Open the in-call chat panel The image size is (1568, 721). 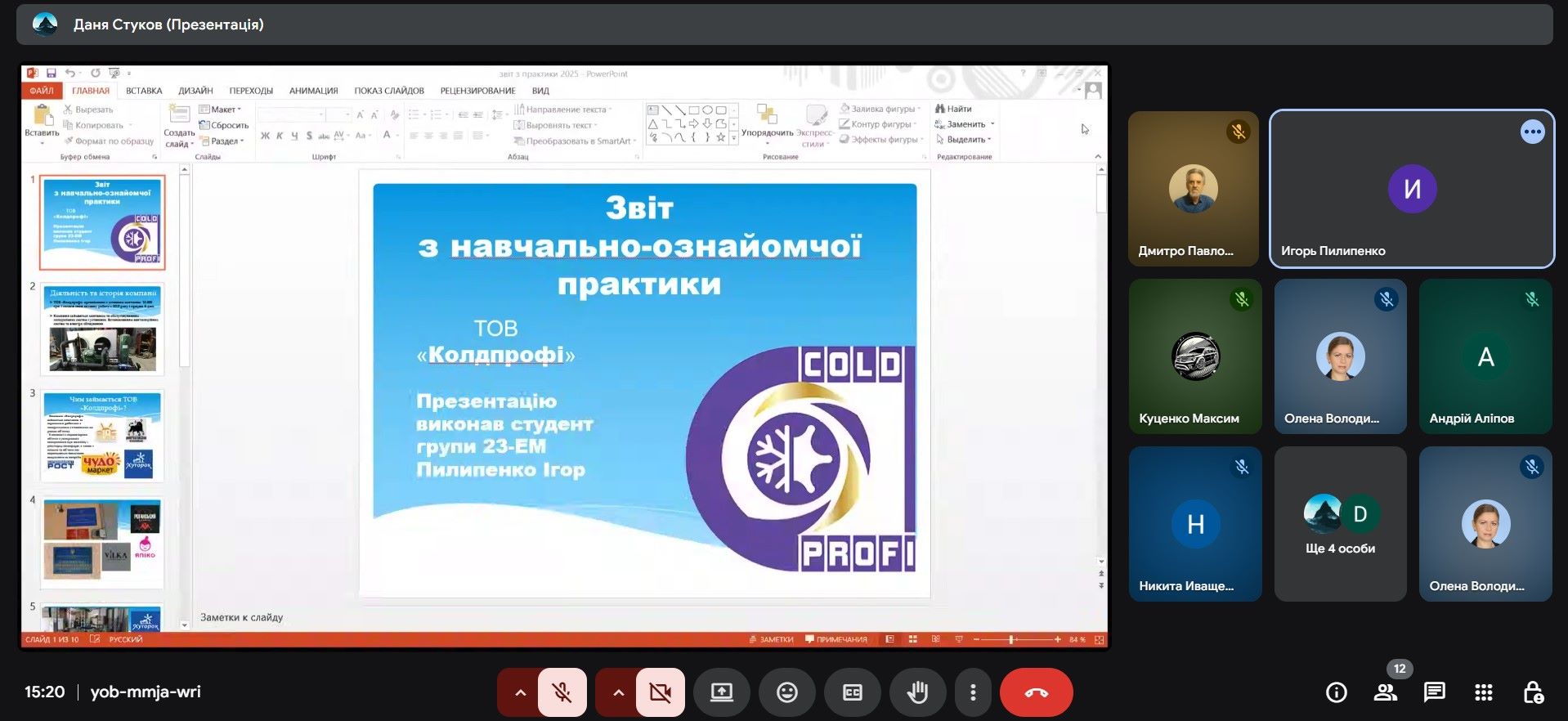(1435, 692)
